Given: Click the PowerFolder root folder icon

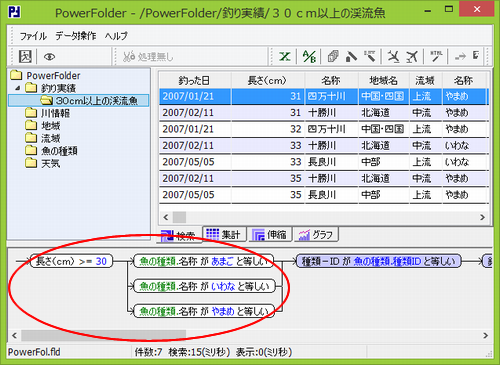Looking at the screenshot, I should (x=16, y=75).
